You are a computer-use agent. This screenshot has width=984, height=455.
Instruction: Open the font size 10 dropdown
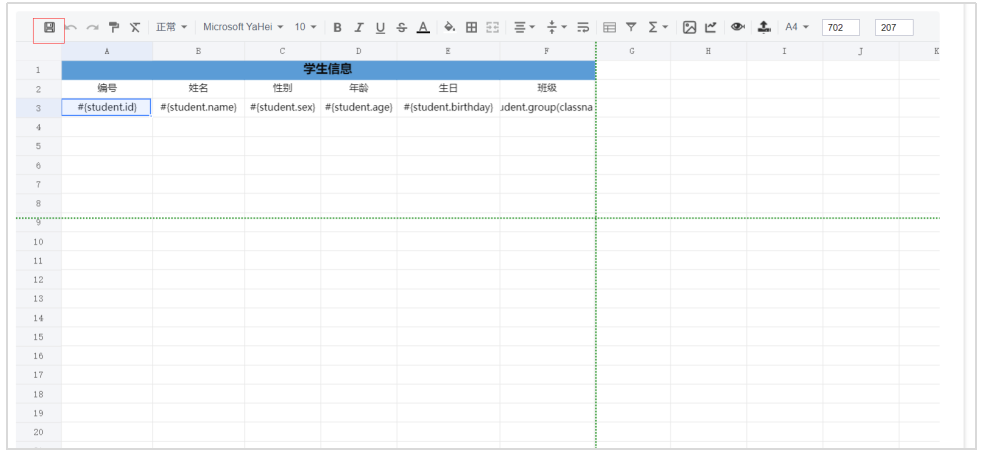[306, 27]
